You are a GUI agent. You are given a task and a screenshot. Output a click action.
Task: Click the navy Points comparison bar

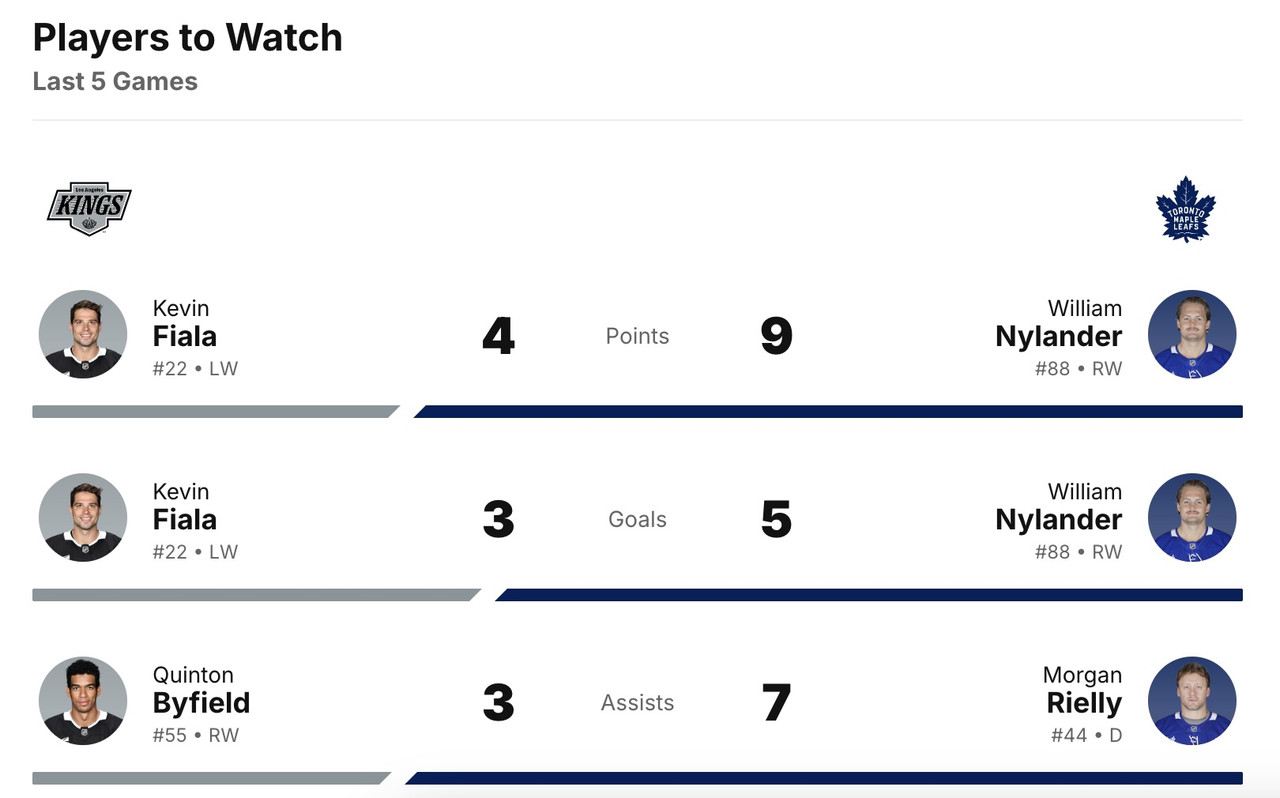828,411
